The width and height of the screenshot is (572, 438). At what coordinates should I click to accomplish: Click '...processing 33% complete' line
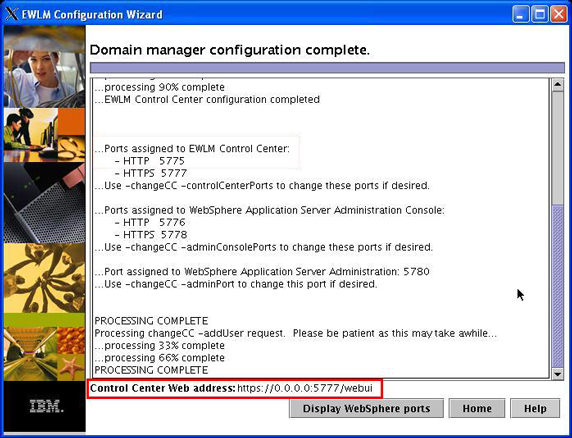pos(159,345)
